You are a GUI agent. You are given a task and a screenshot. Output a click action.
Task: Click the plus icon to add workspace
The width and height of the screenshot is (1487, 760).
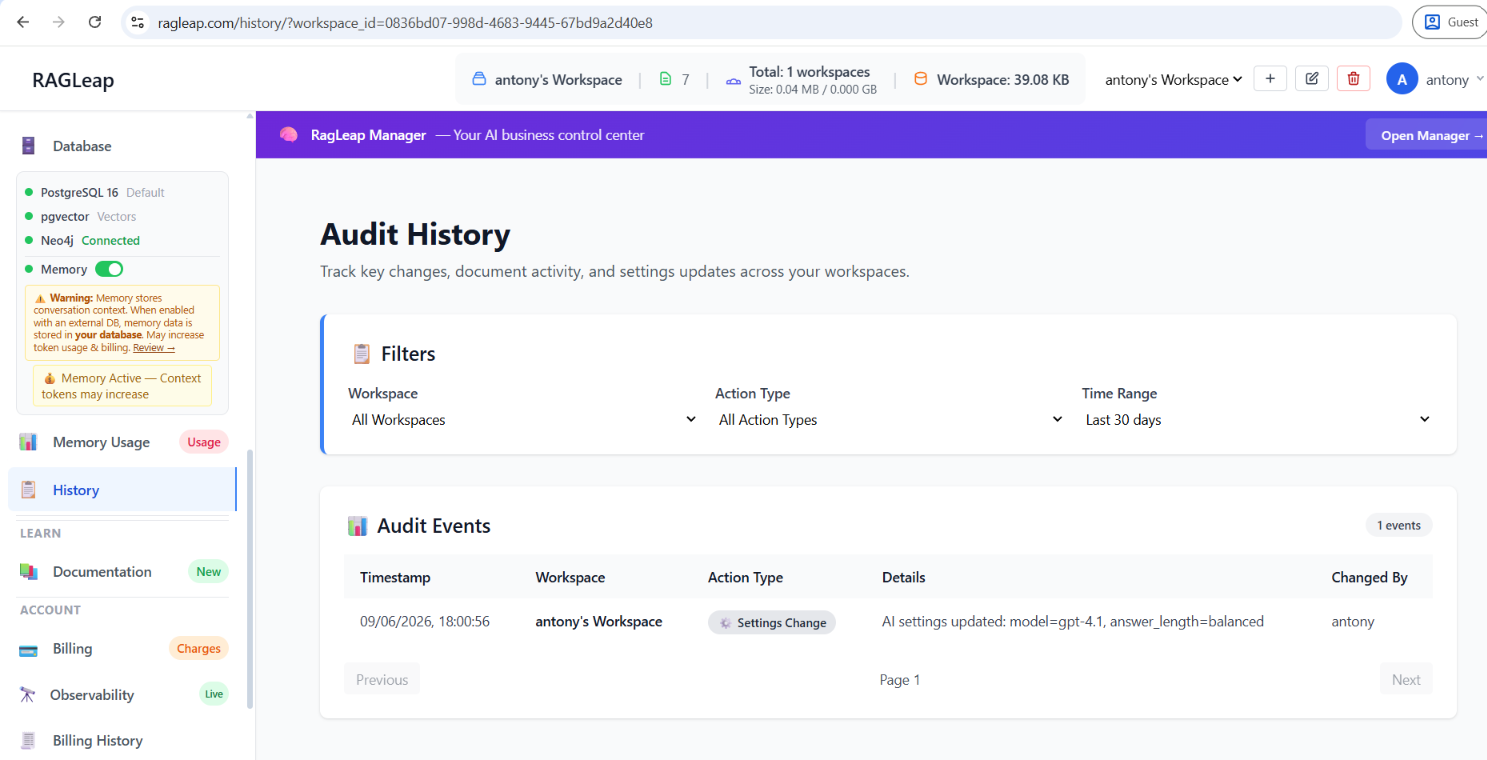(1270, 79)
